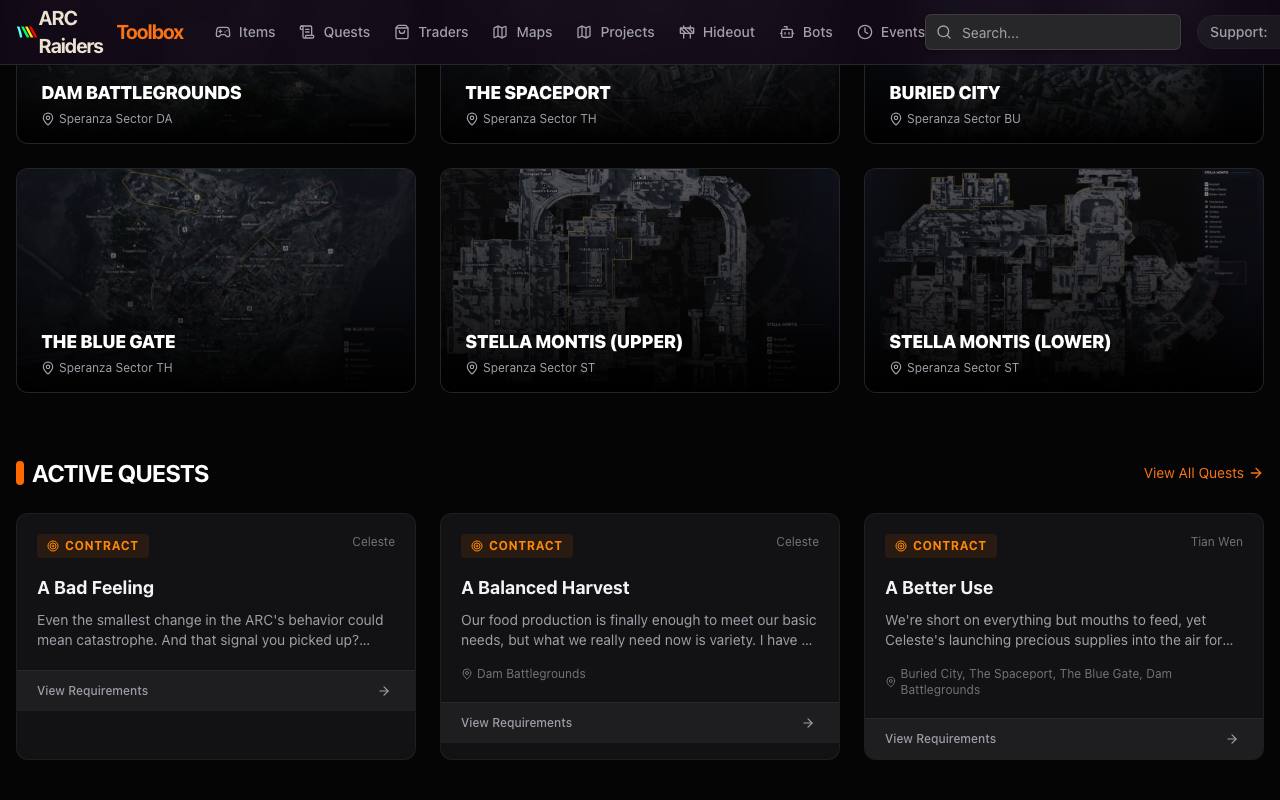The width and height of the screenshot is (1280, 800).
Task: Click the Quests scroll icon
Action: coord(307,32)
